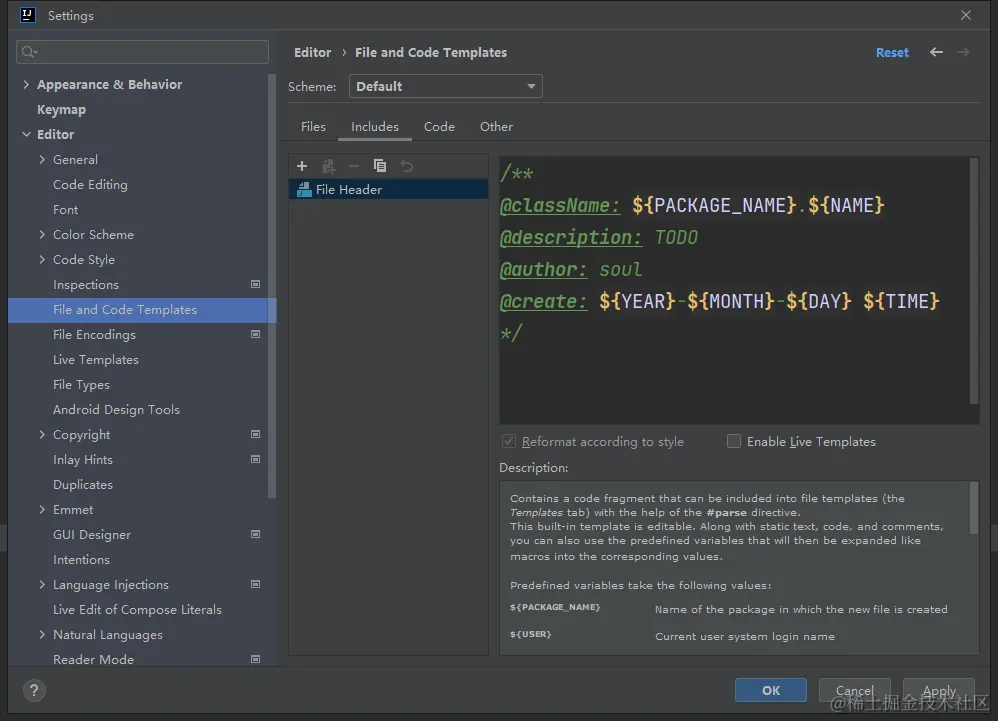Click the project-level icon beside File Encodings
The image size is (998, 721).
(x=255, y=334)
